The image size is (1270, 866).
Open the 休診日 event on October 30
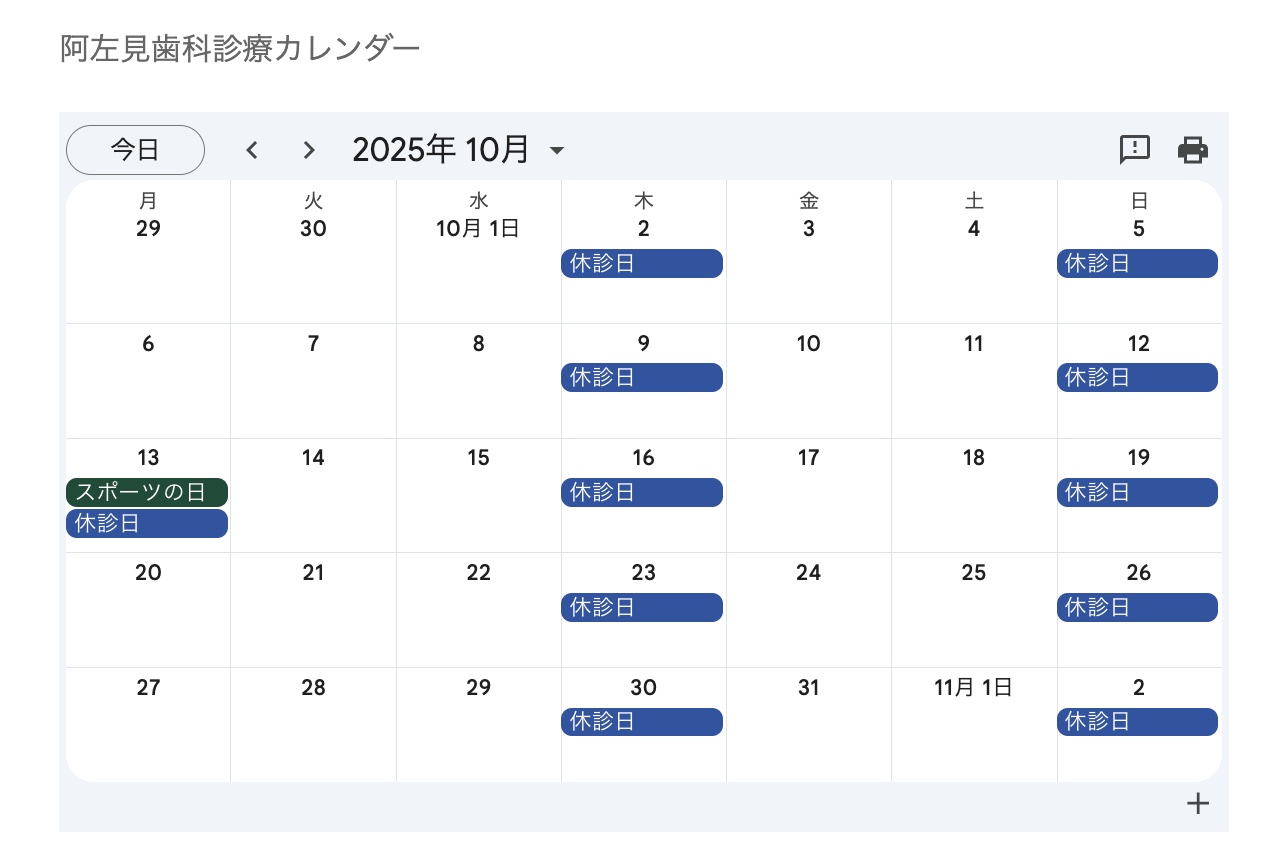coord(642,722)
